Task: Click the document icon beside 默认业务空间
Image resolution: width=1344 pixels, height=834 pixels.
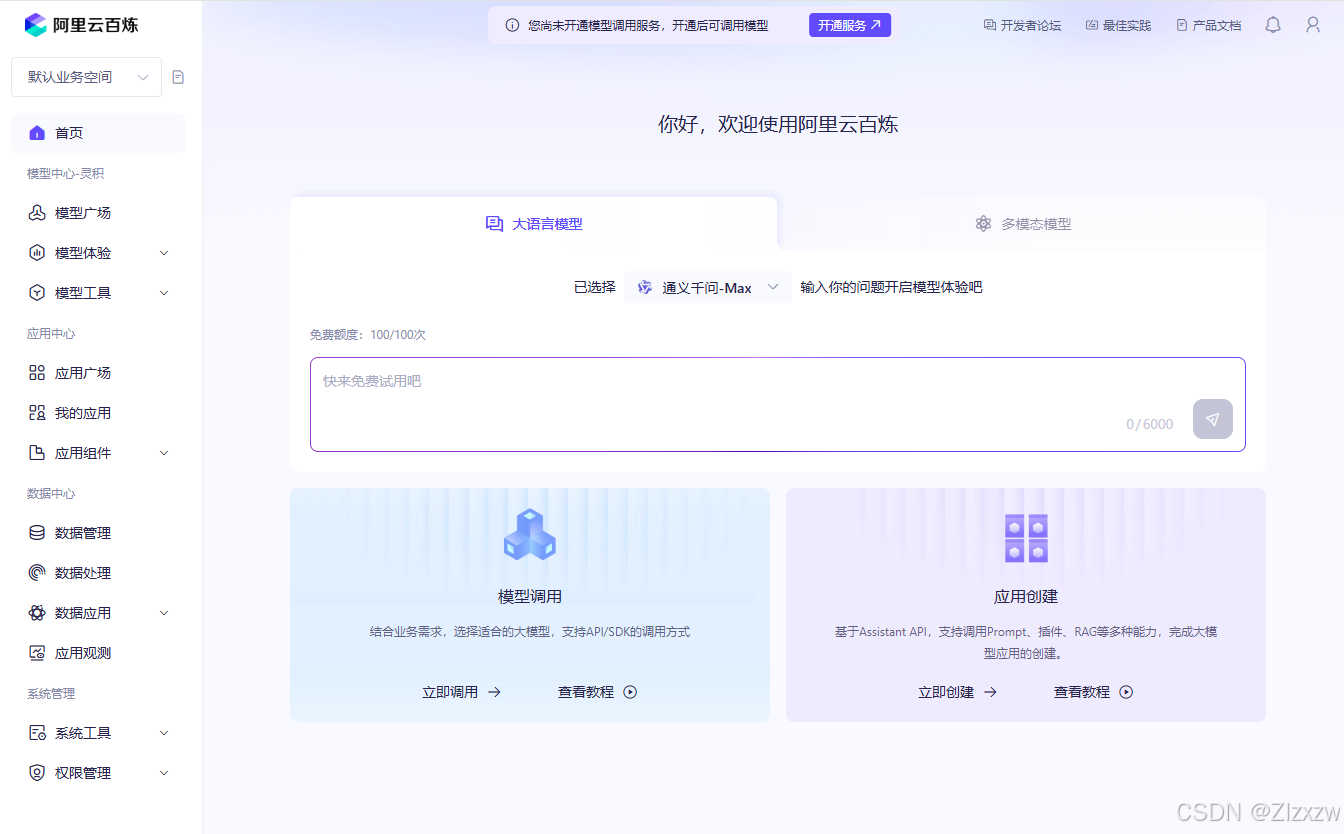Action: [178, 77]
